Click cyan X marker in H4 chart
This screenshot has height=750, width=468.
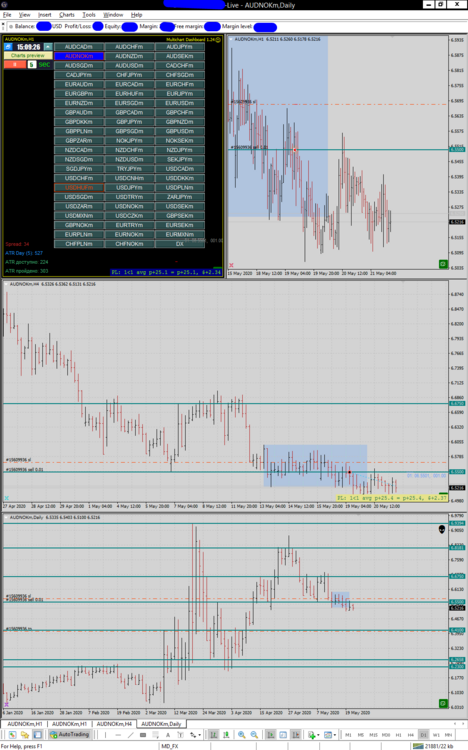coord(7,498)
